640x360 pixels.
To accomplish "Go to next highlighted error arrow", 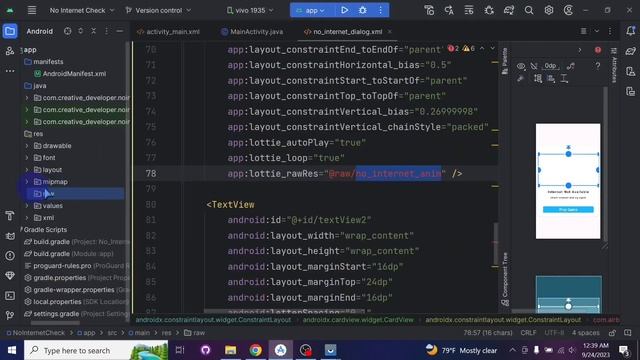I will pos(493,49).
